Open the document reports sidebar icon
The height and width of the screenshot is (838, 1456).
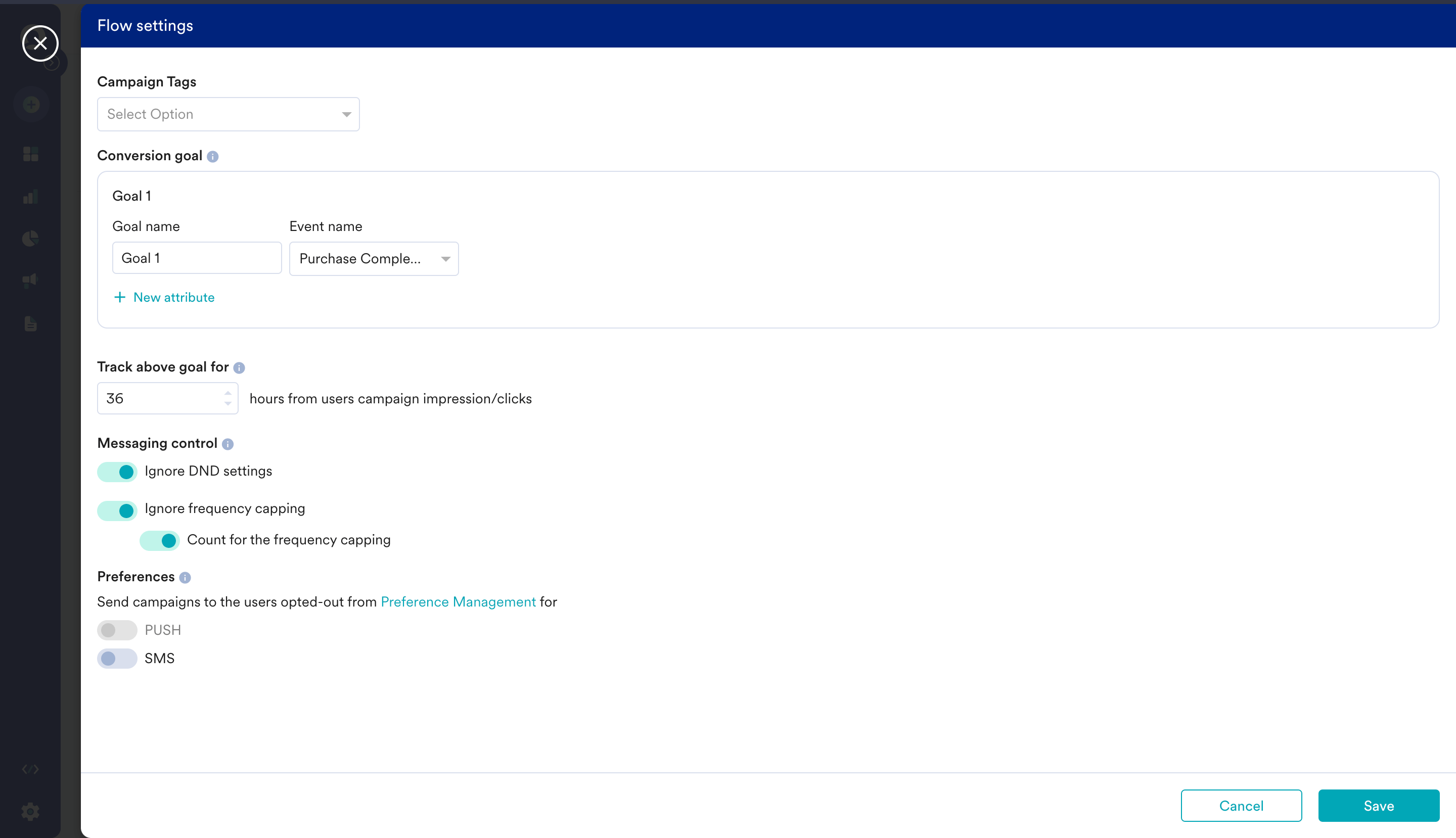coord(30,323)
